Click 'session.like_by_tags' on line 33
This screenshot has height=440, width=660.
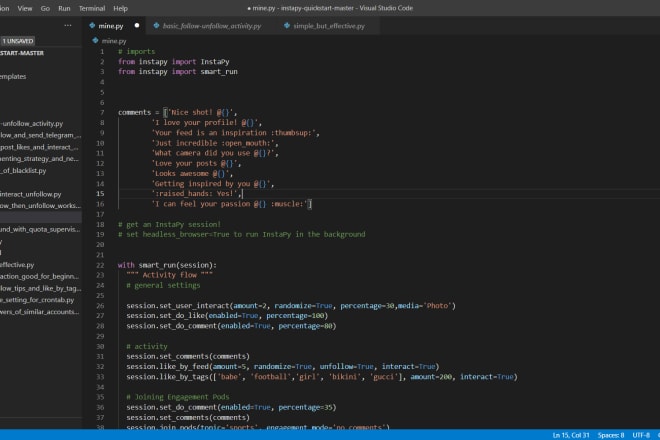coord(167,377)
